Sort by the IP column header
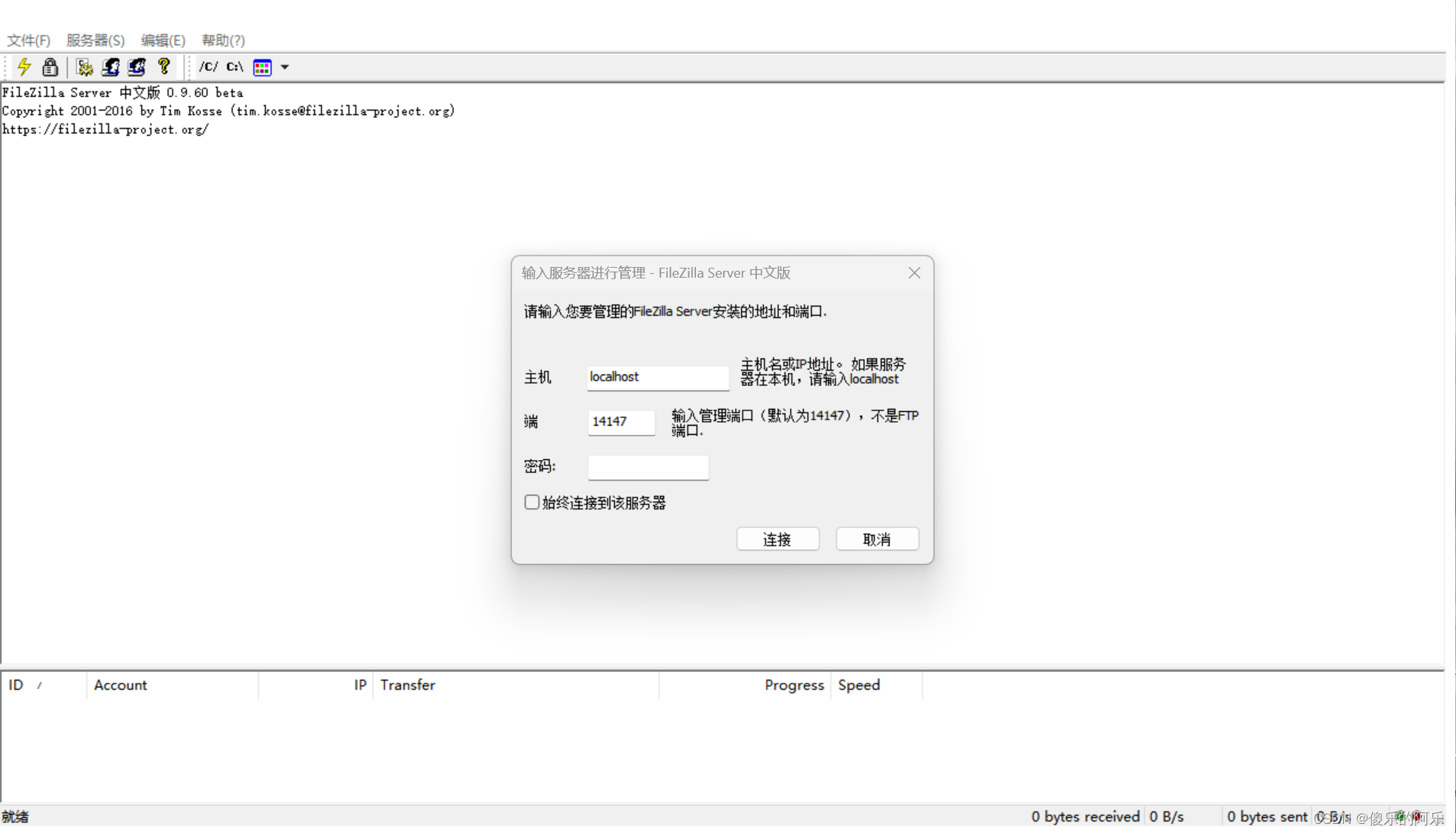 [316, 685]
